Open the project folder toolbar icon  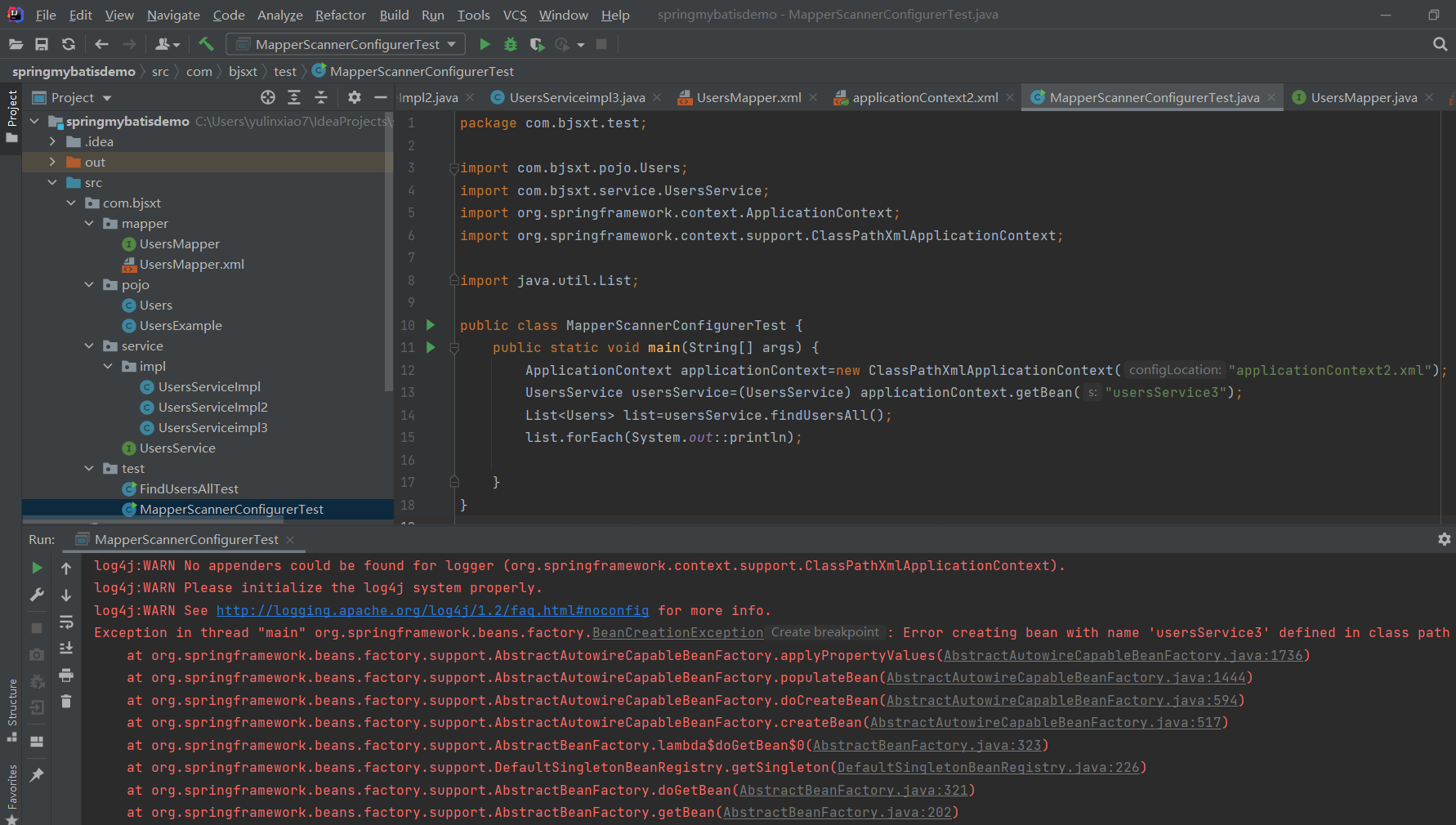[x=16, y=44]
